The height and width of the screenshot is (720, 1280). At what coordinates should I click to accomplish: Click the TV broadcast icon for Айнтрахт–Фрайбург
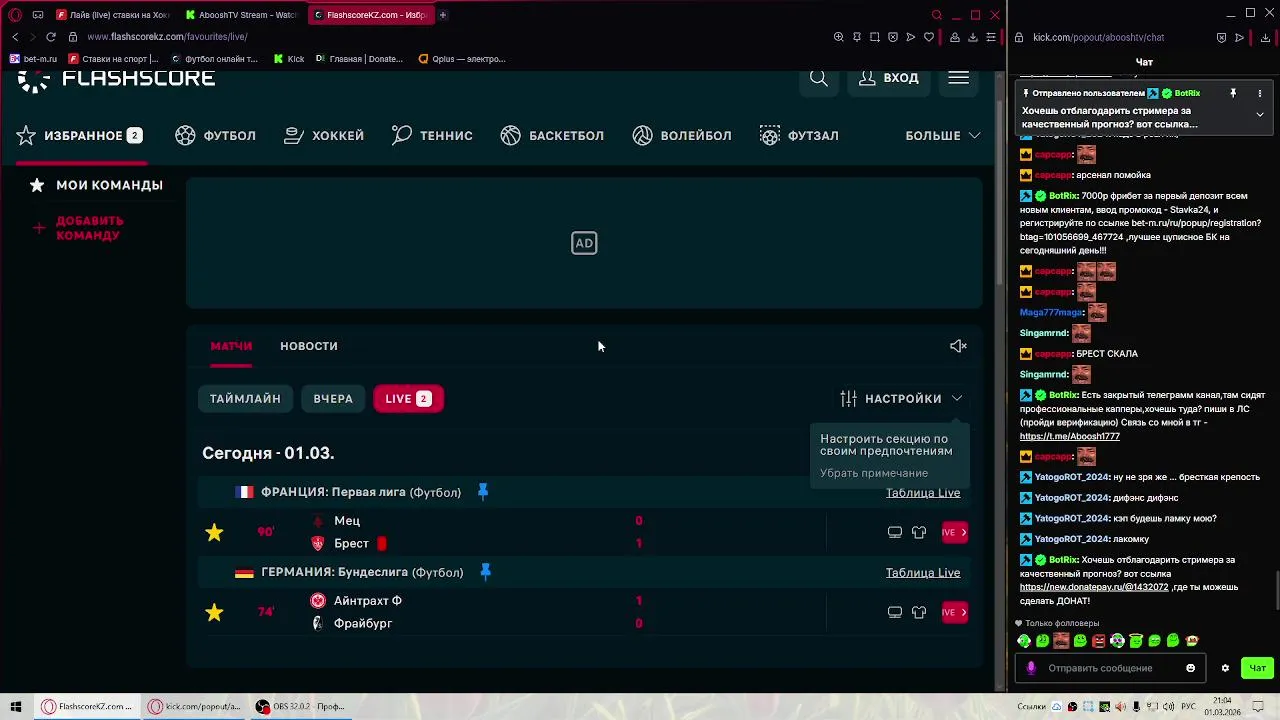pos(895,612)
